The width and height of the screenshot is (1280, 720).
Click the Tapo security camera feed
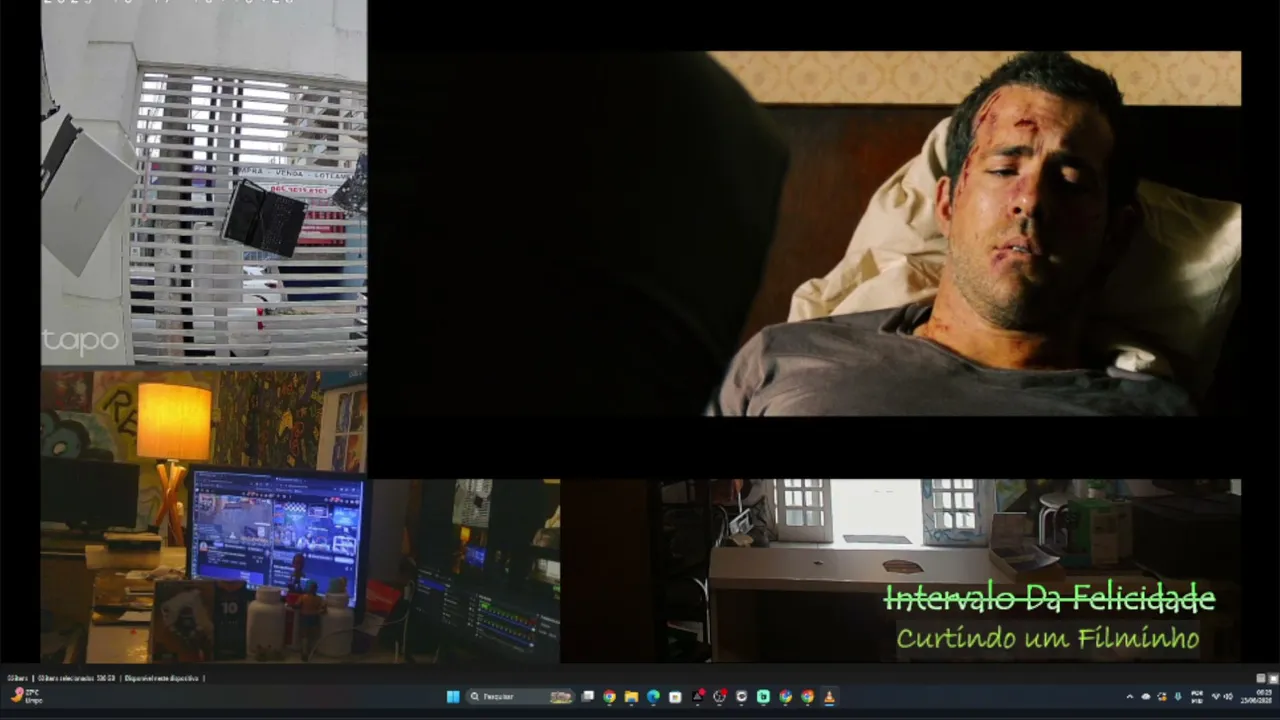pos(204,183)
